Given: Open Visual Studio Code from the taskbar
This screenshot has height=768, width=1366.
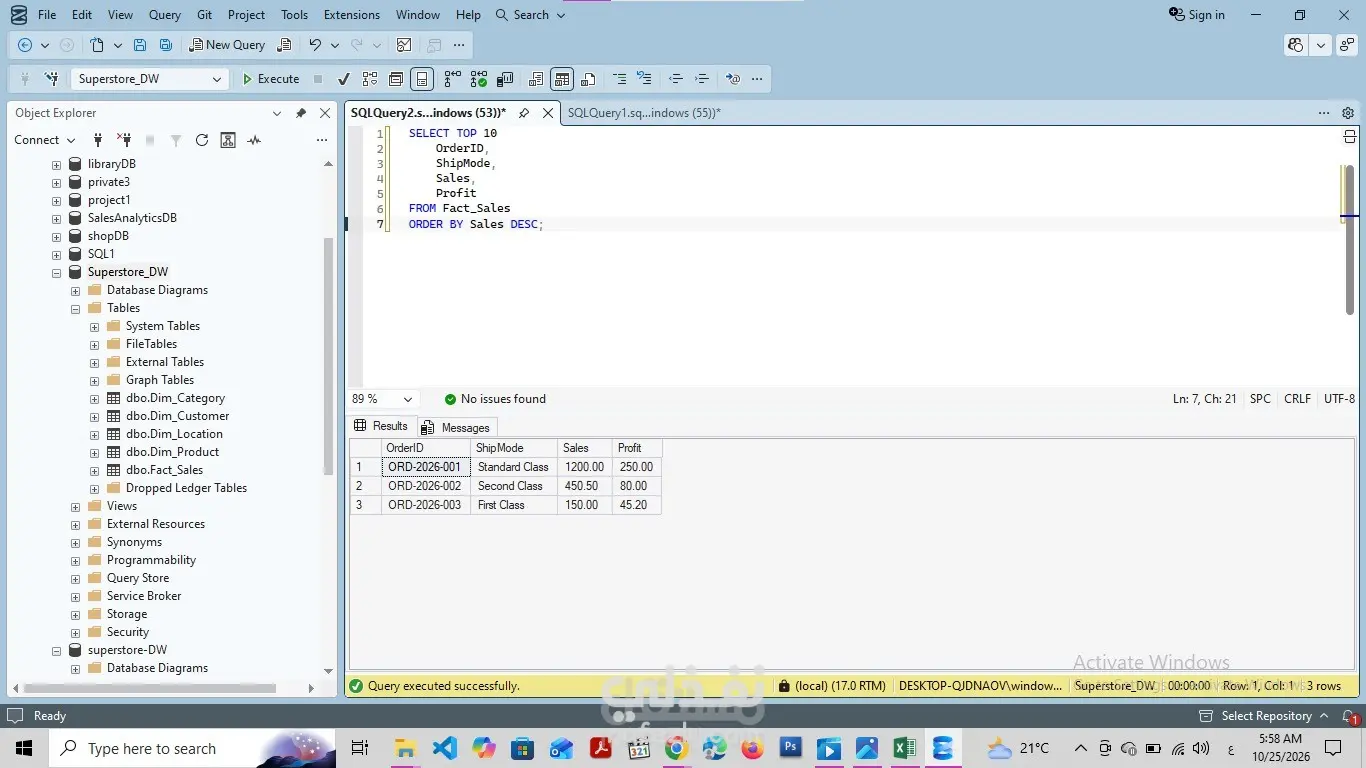Looking at the screenshot, I should pos(445,748).
